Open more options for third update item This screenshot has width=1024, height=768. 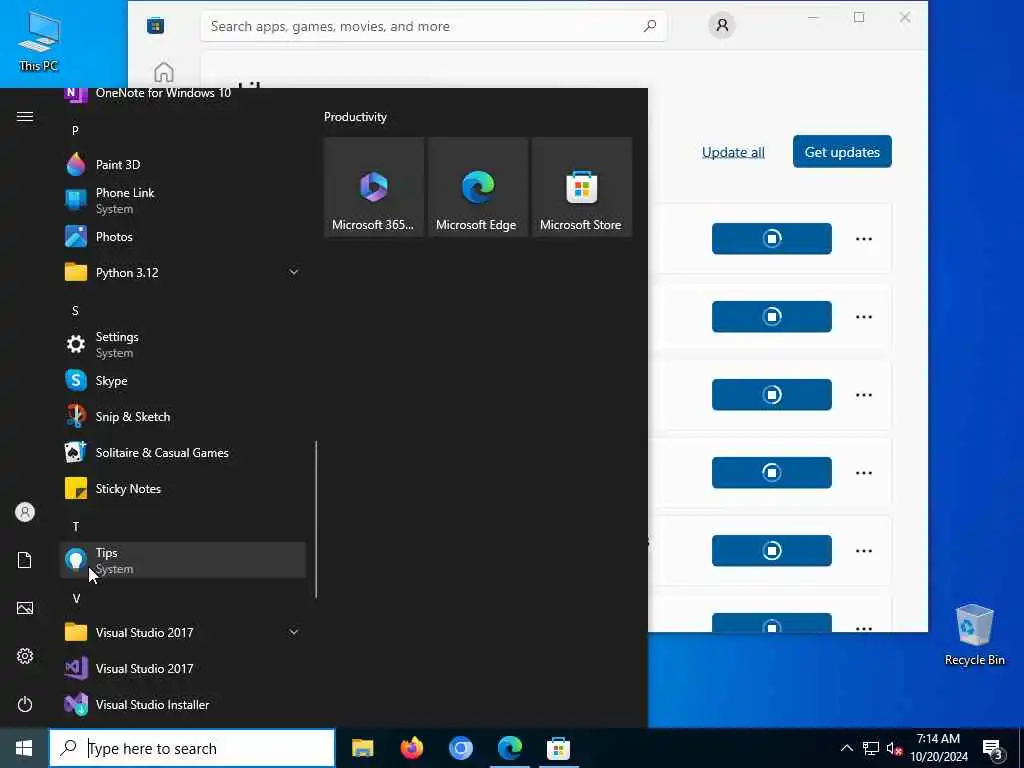coord(863,394)
